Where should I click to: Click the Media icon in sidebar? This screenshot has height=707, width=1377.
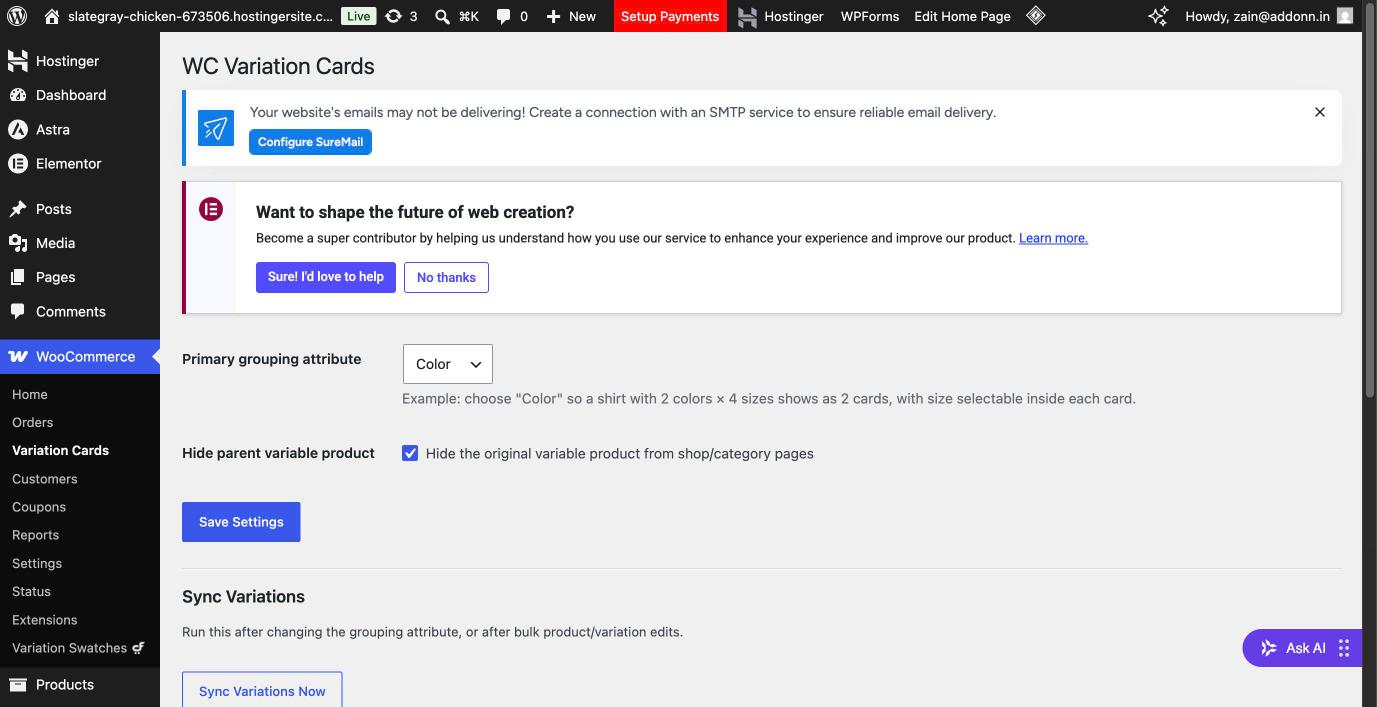click(x=17, y=243)
